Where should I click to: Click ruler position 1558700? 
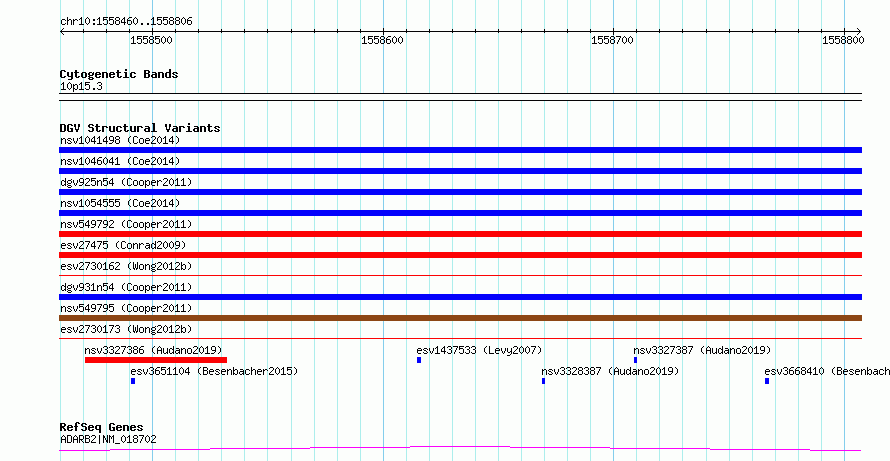tap(612, 40)
